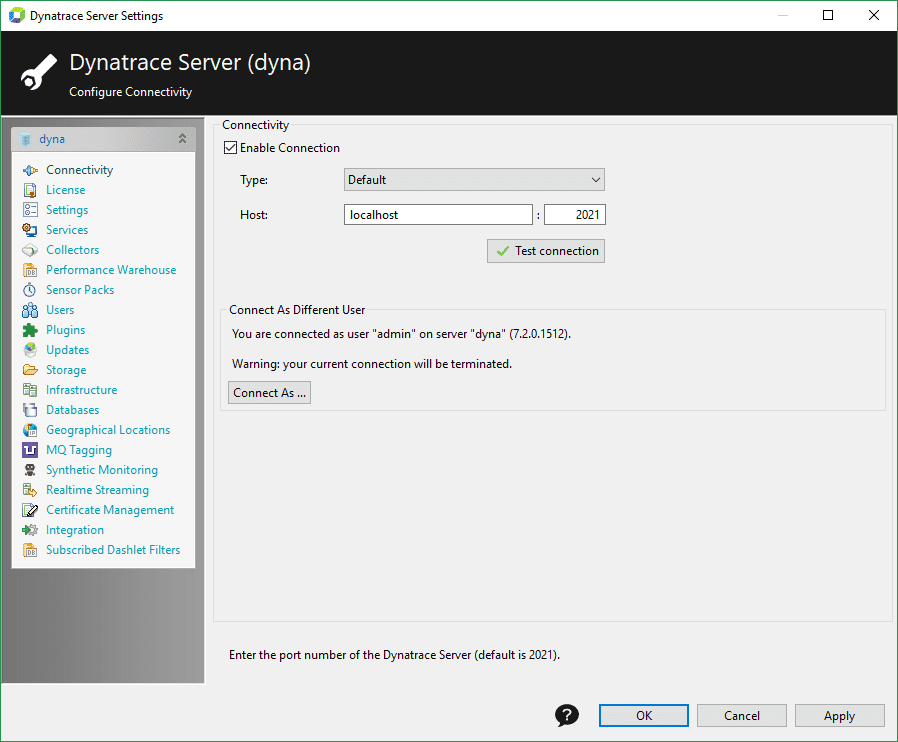The width and height of the screenshot is (898, 742).
Task: Select Integration in the sidebar
Action: pyautogui.click(x=75, y=530)
